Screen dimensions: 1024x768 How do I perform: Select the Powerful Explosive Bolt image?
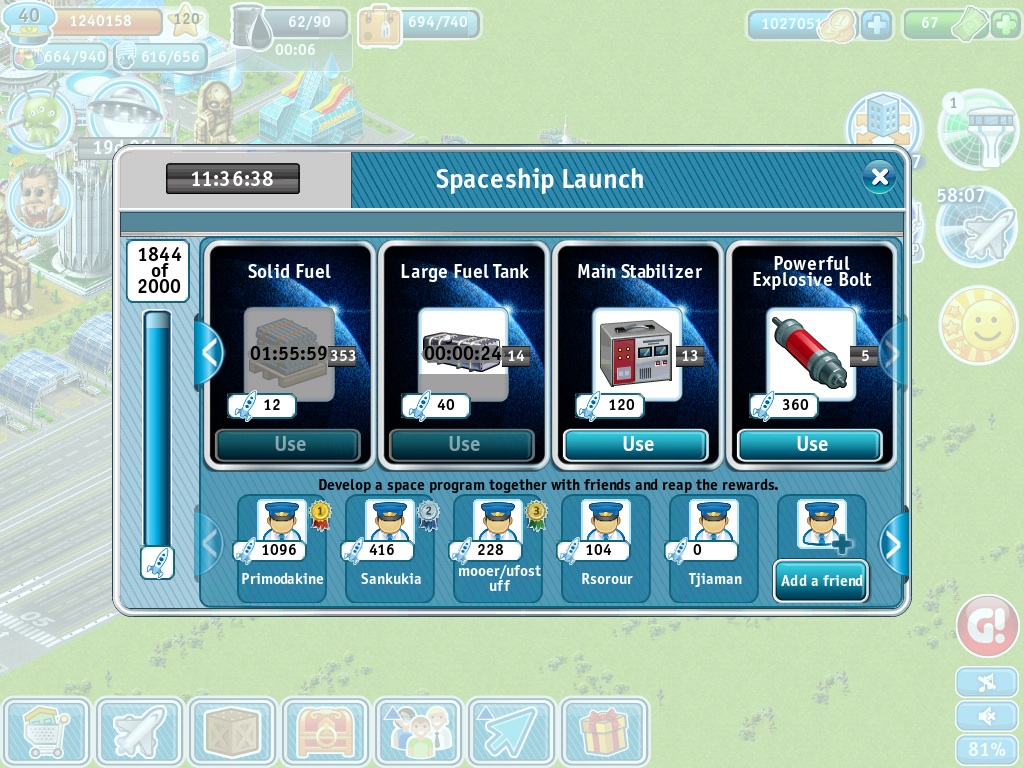pyautogui.click(x=810, y=354)
